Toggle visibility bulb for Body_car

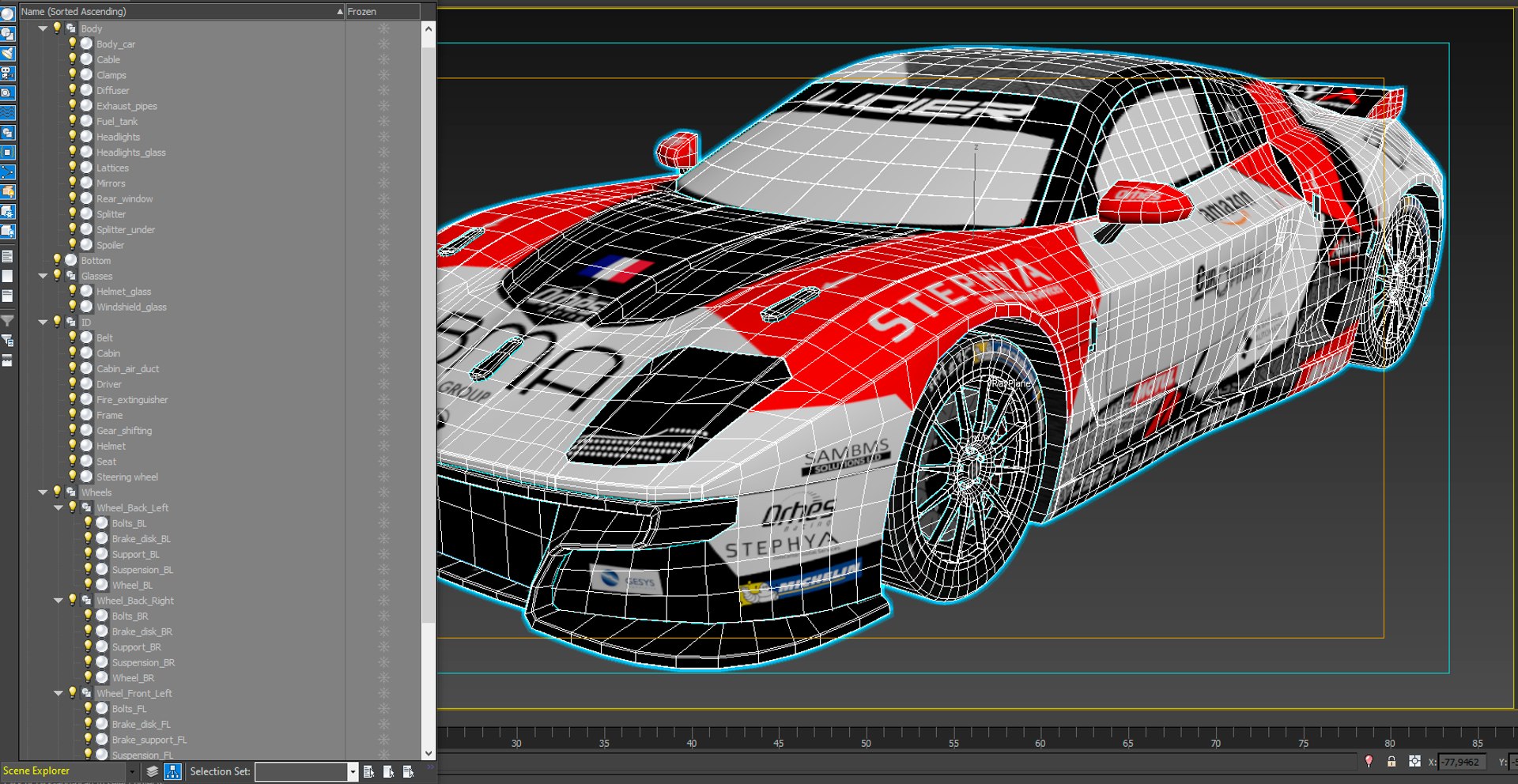coord(72,43)
